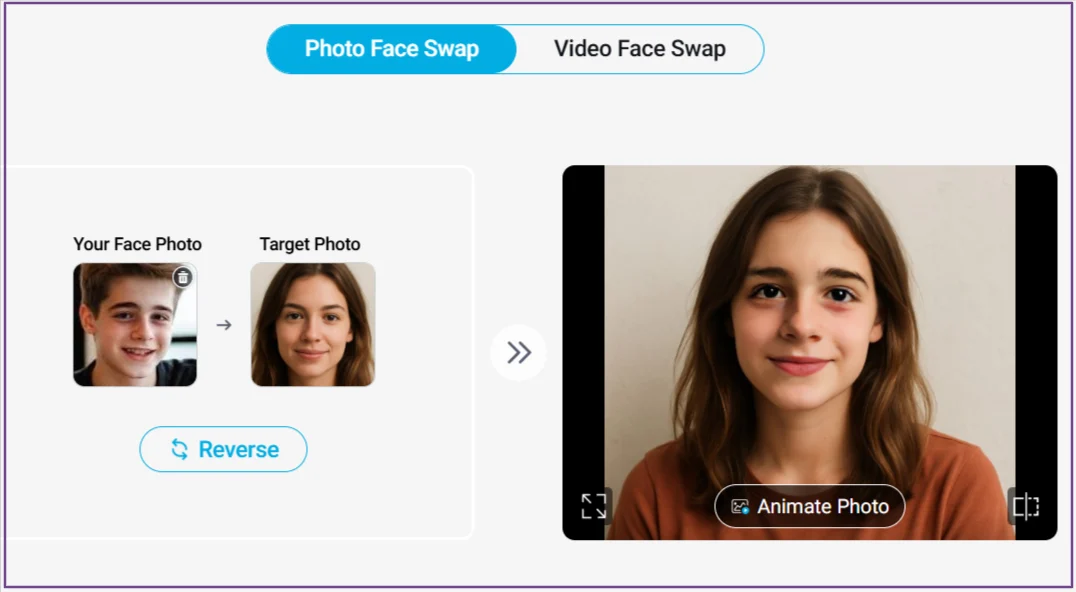Viewport: 1076px width, 592px height.
Task: Click the image icon inside Animate Photo button
Action: click(739, 506)
